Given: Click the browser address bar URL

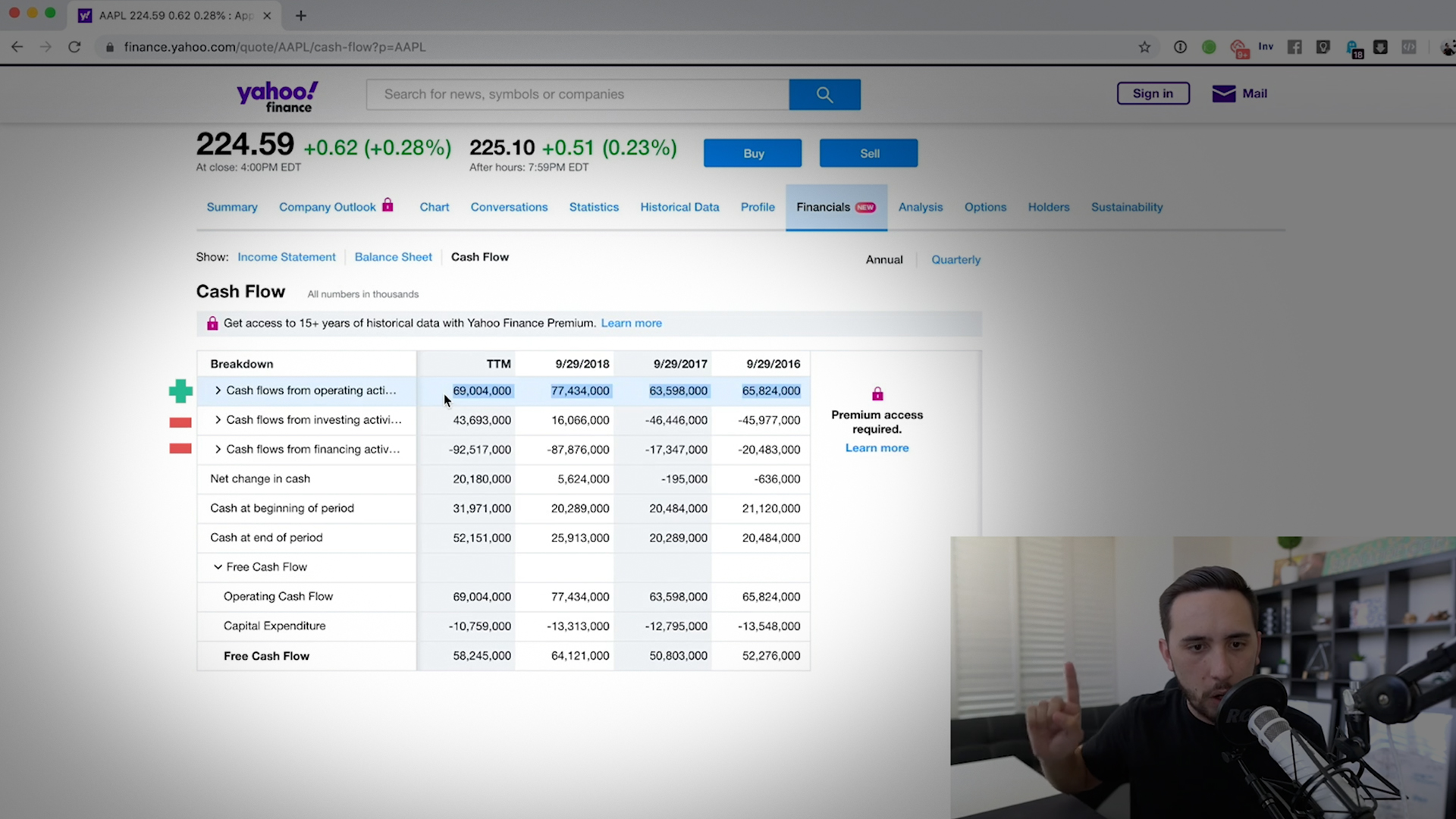Looking at the screenshot, I should click(x=275, y=47).
